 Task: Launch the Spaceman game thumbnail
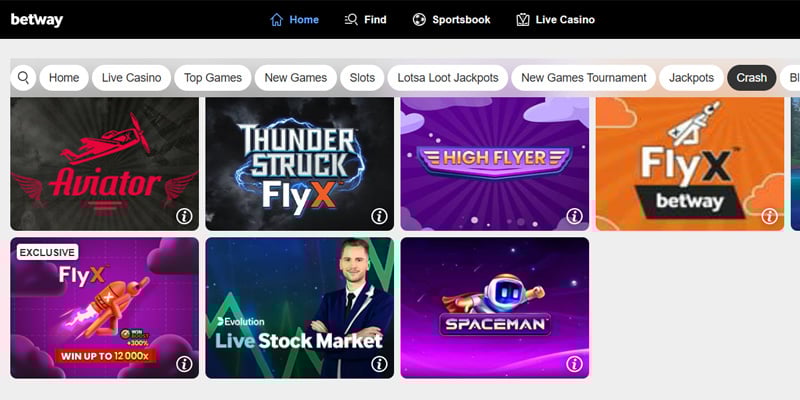[495, 308]
